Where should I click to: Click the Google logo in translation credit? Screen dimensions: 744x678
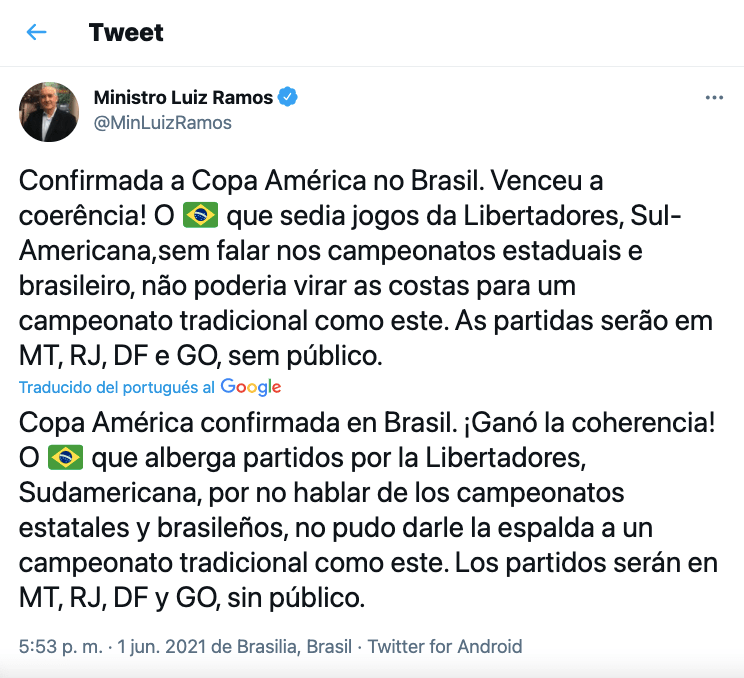coord(251,387)
